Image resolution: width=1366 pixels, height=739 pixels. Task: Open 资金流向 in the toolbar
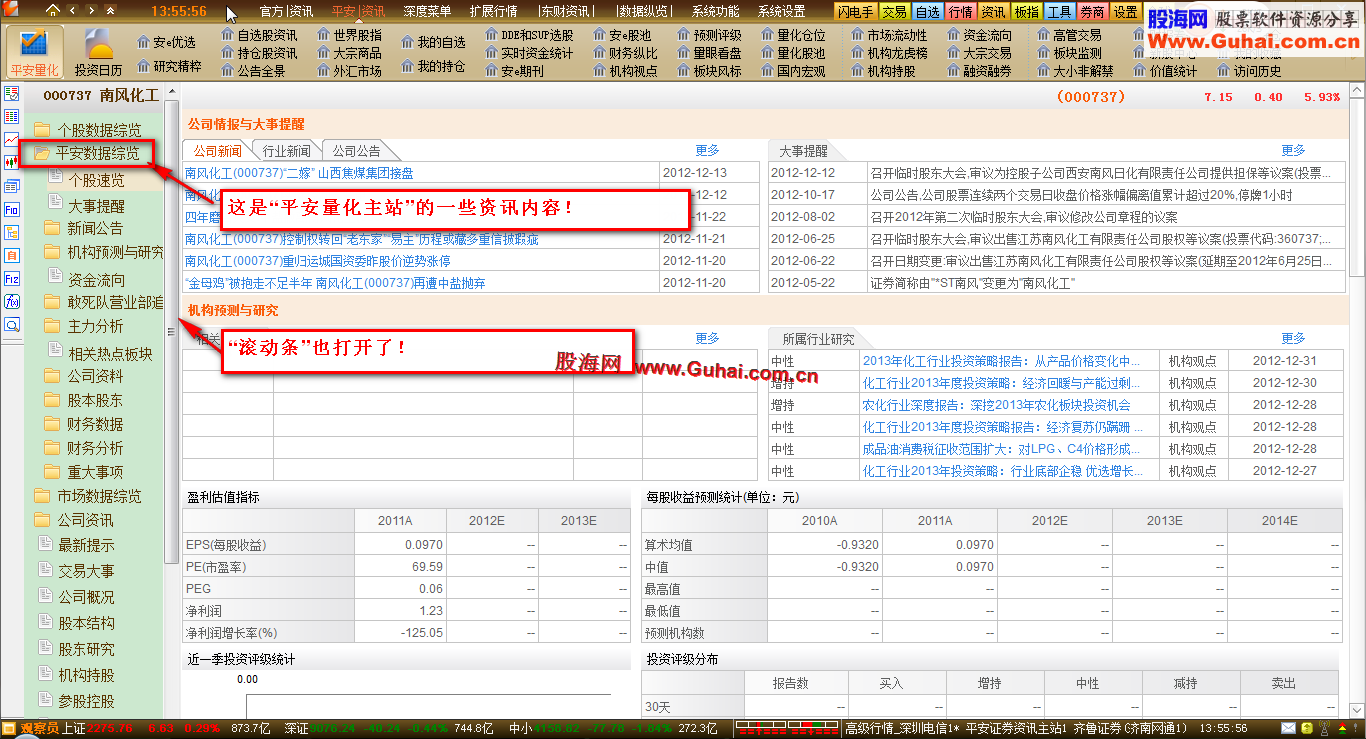coord(979,35)
